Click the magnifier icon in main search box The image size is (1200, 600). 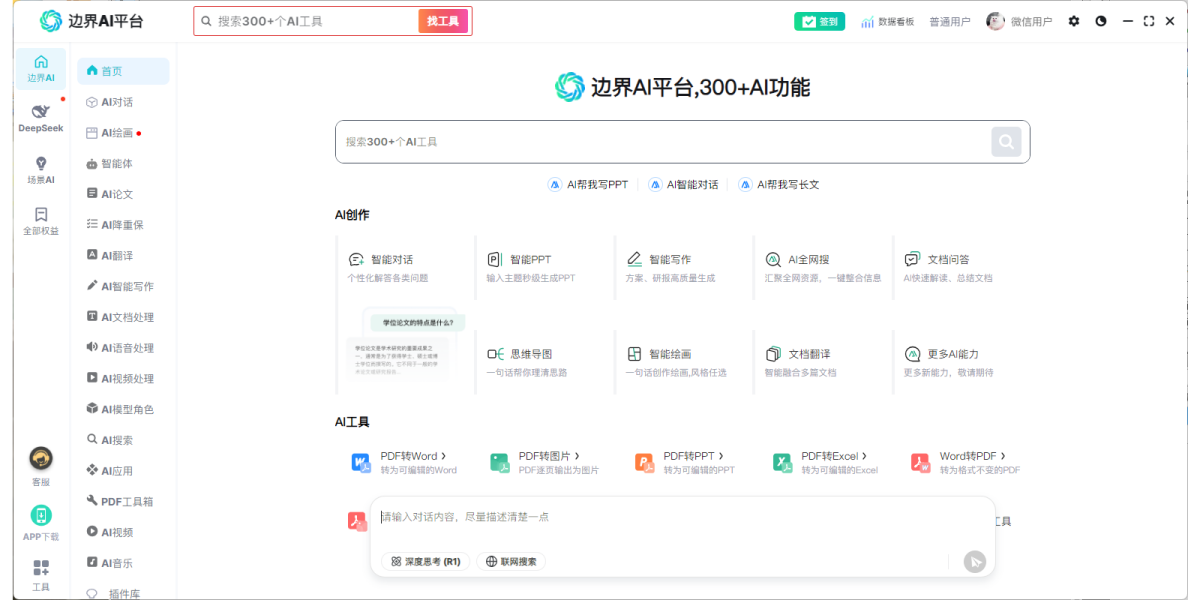click(1006, 142)
